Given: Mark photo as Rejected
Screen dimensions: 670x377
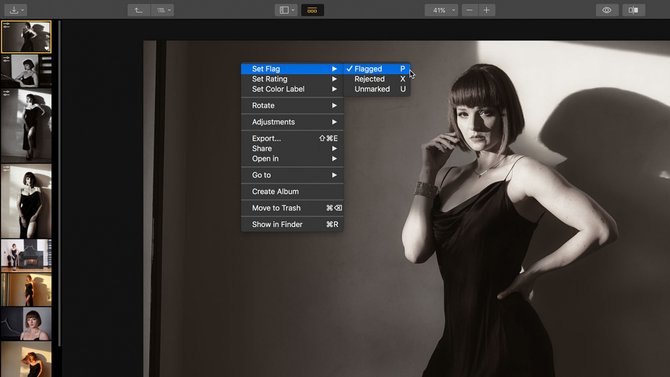Looking at the screenshot, I should pos(377,79).
